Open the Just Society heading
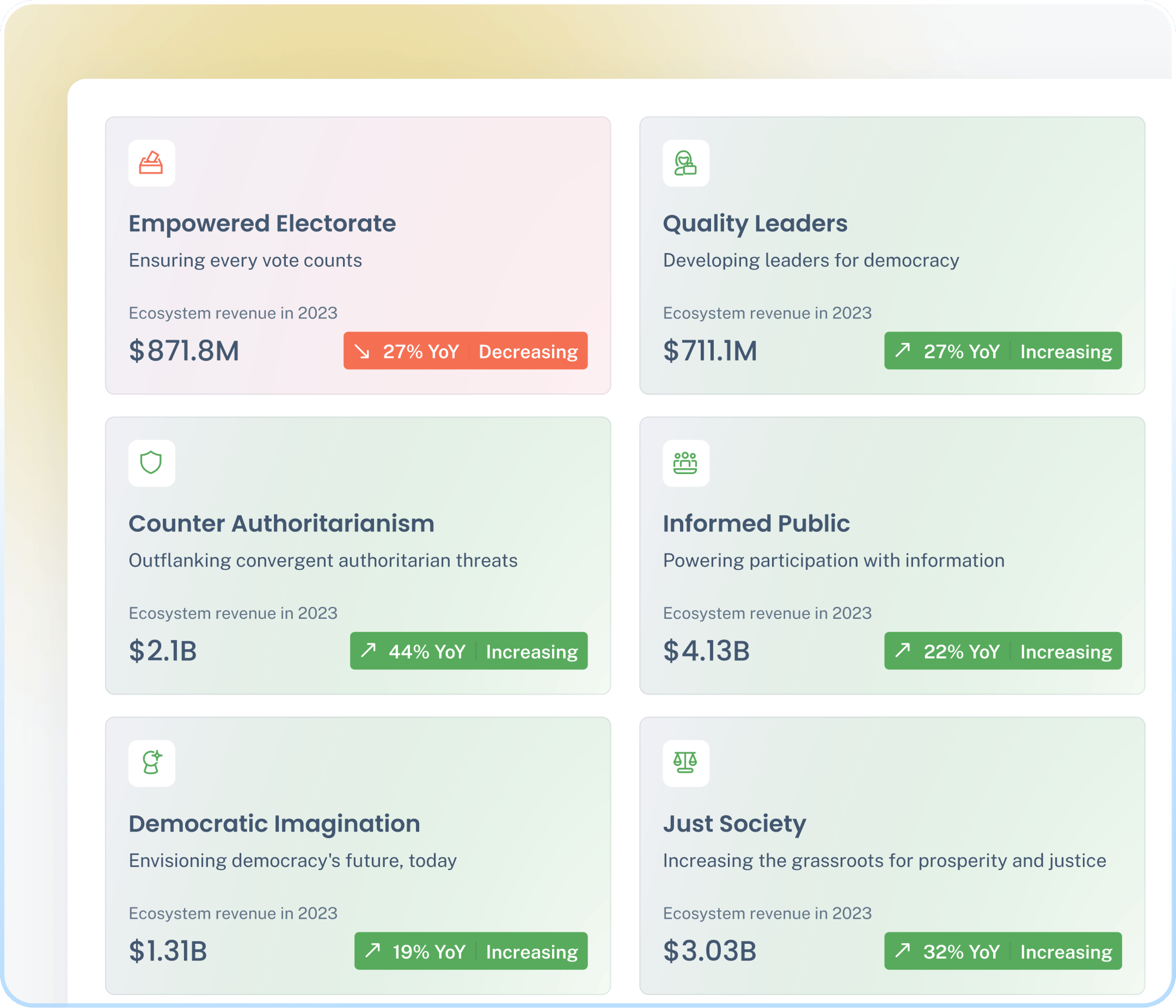 [x=734, y=823]
